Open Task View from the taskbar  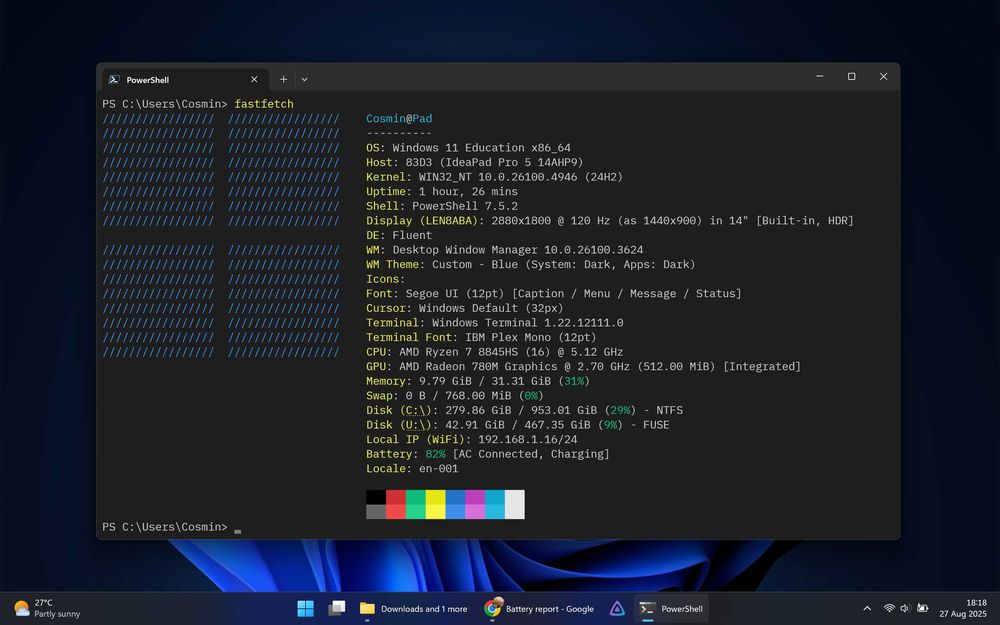(337, 608)
